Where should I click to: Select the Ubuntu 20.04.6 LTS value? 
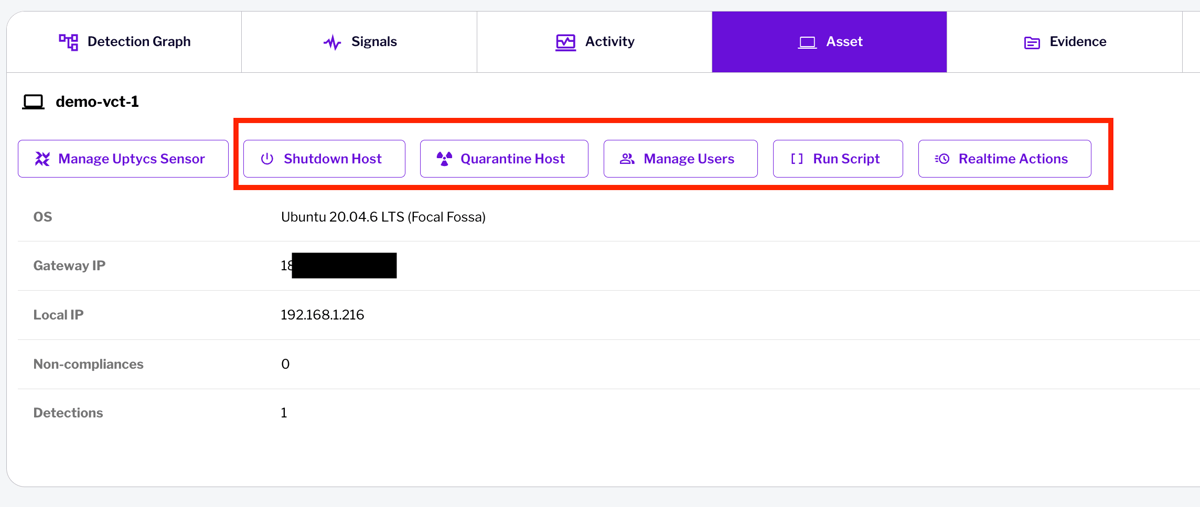[383, 217]
